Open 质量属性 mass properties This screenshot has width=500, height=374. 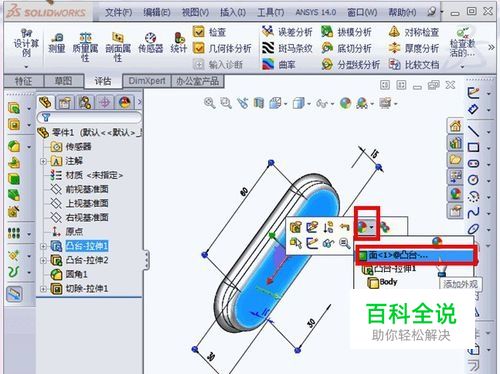85,47
